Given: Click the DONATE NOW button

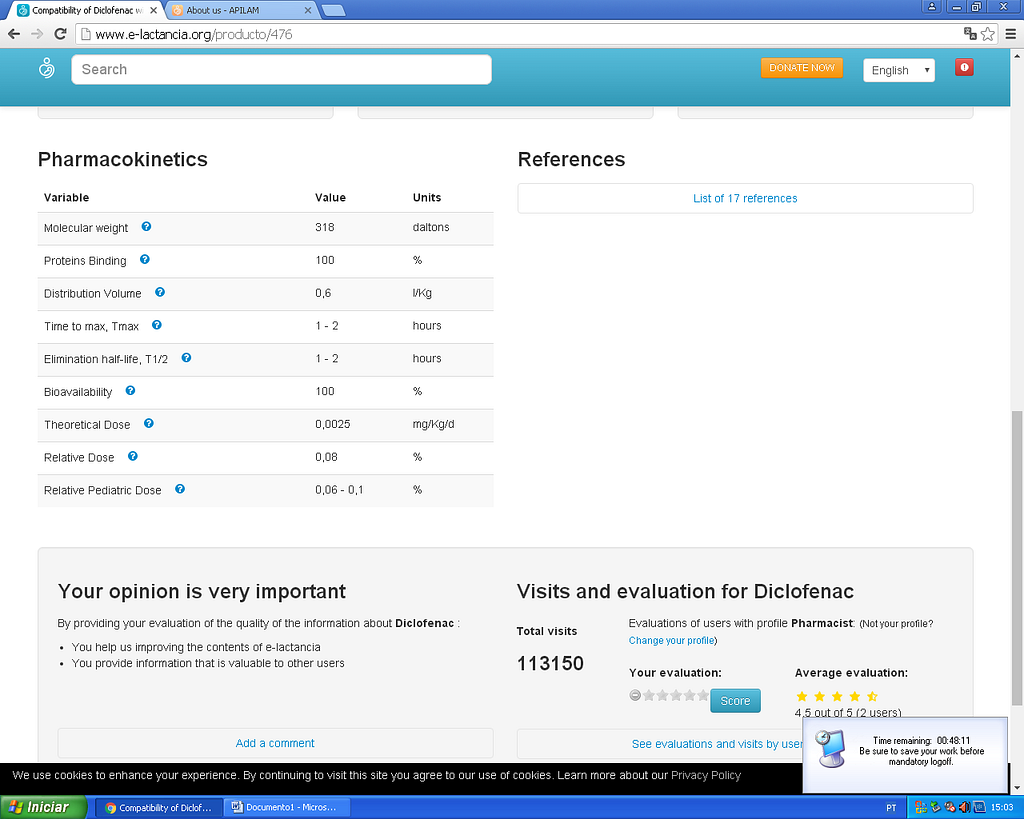Looking at the screenshot, I should [802, 68].
